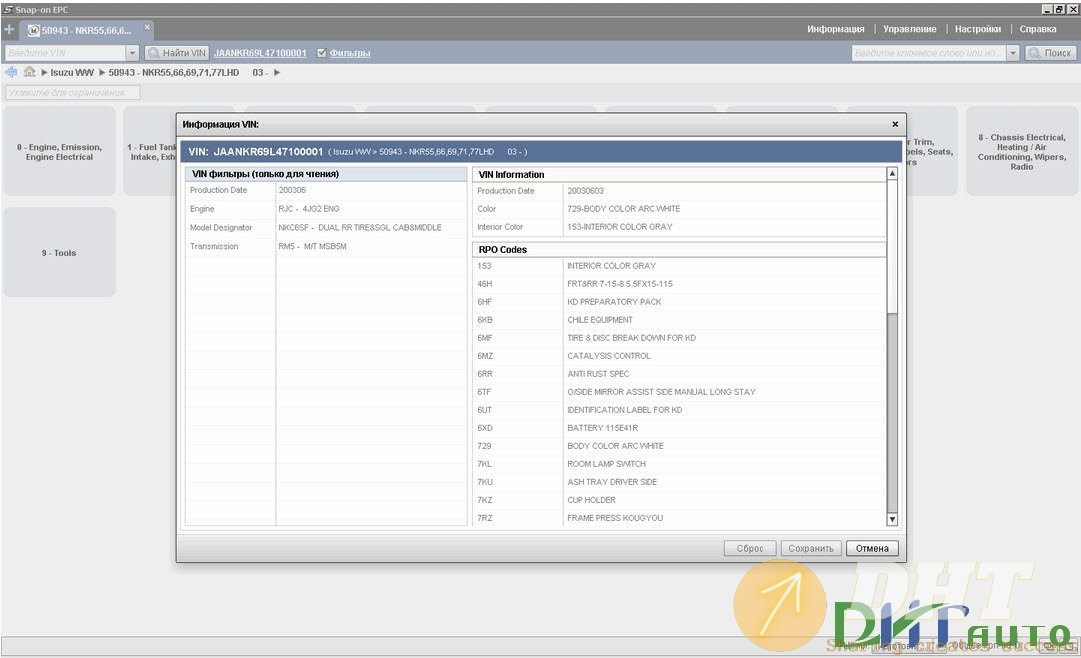Select Isuzu WW in the breadcrumb
The height and width of the screenshot is (658, 1081).
[72, 72]
